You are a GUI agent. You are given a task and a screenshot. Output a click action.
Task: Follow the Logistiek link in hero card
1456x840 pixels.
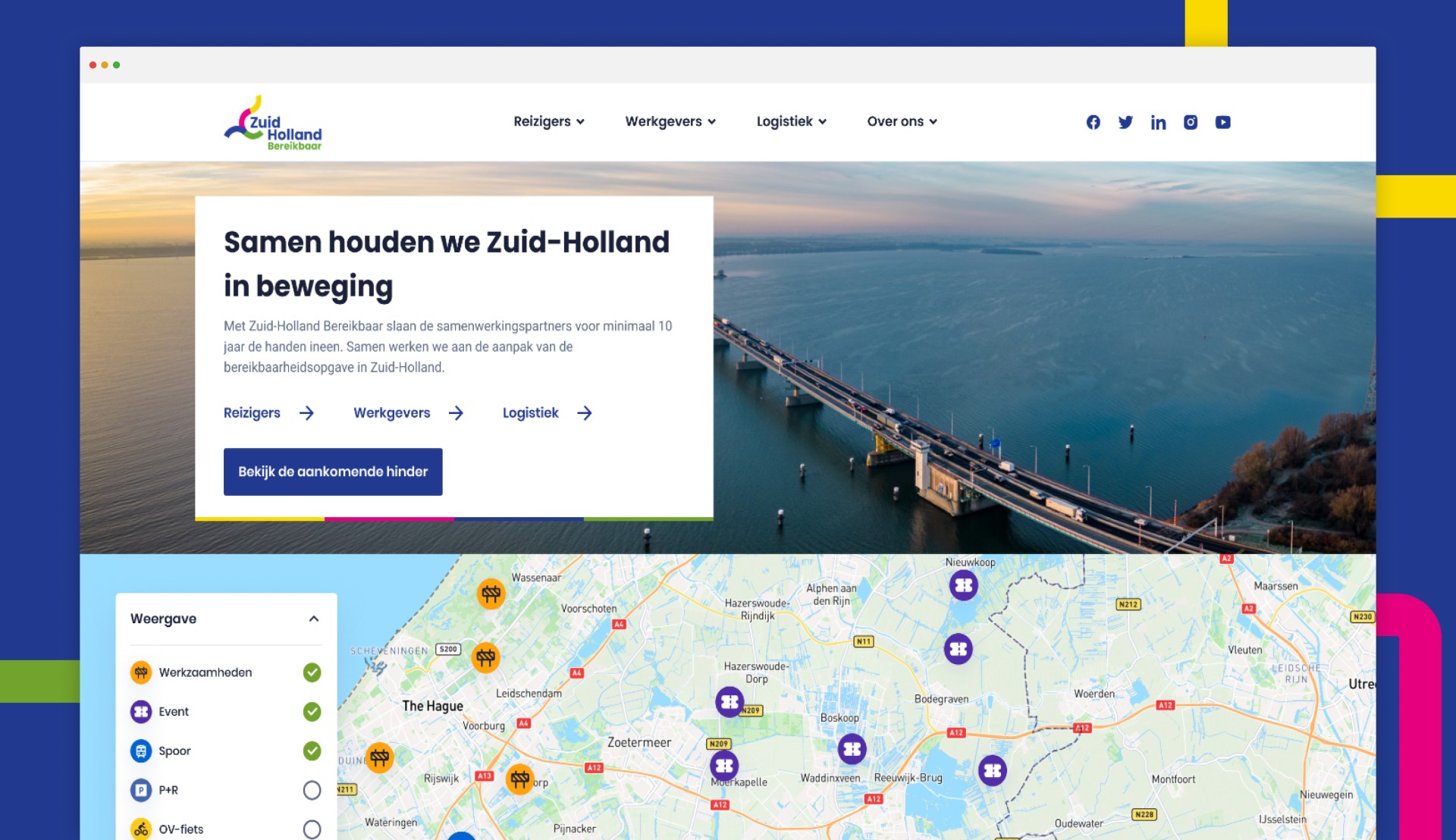[530, 413]
